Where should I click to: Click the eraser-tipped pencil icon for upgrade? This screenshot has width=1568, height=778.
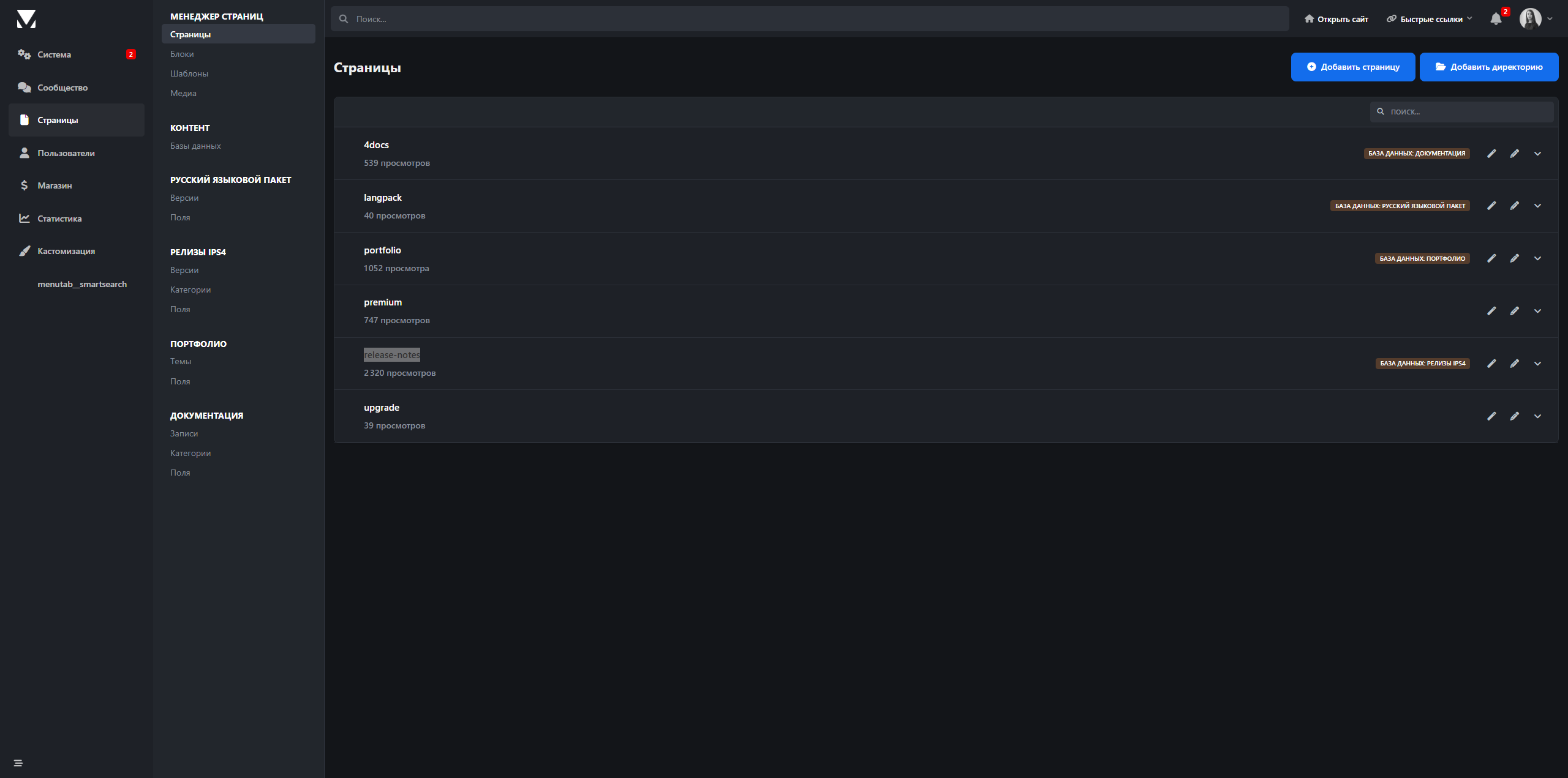point(1514,416)
